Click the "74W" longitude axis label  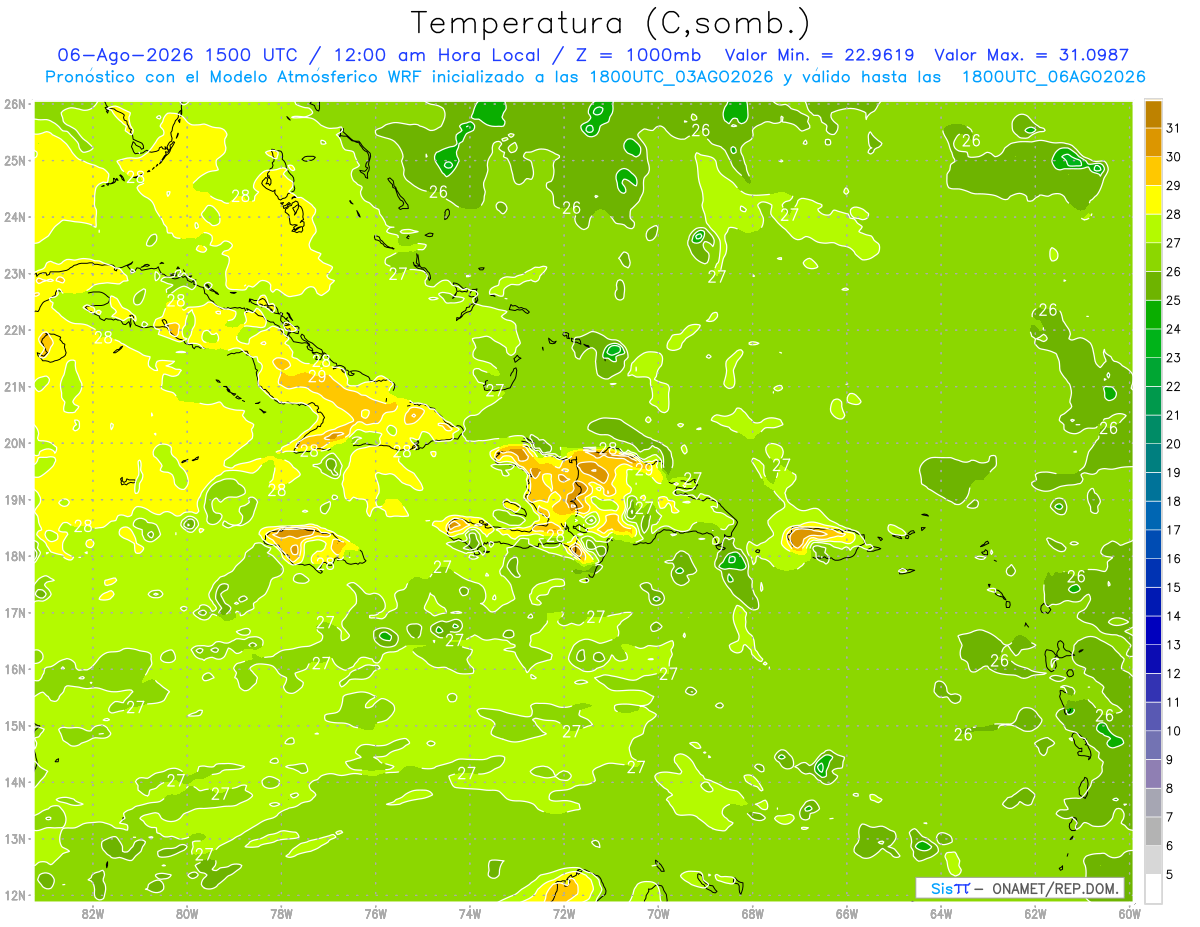coord(469,912)
